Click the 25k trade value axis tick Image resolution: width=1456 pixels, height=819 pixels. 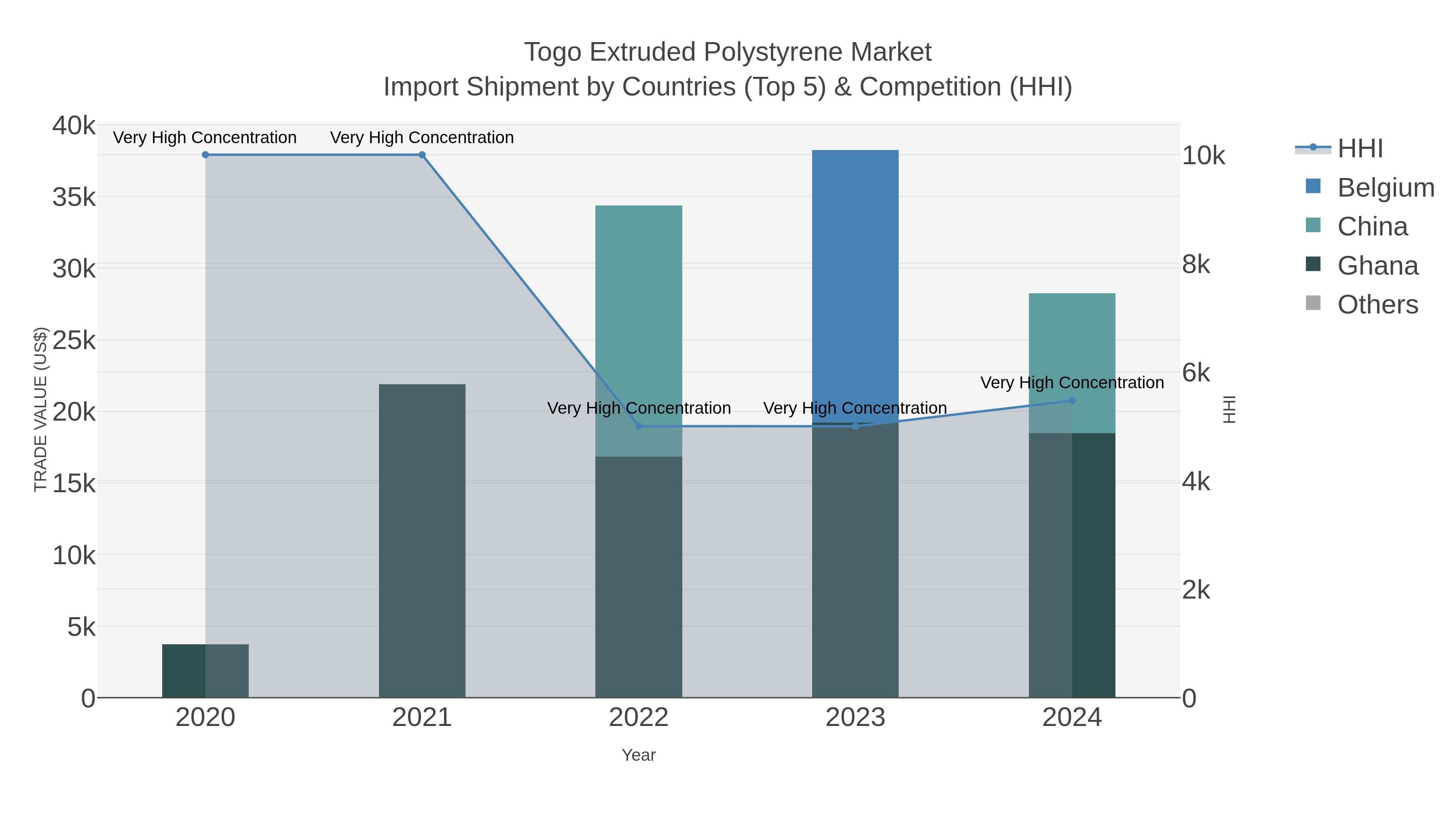pyautogui.click(x=74, y=340)
